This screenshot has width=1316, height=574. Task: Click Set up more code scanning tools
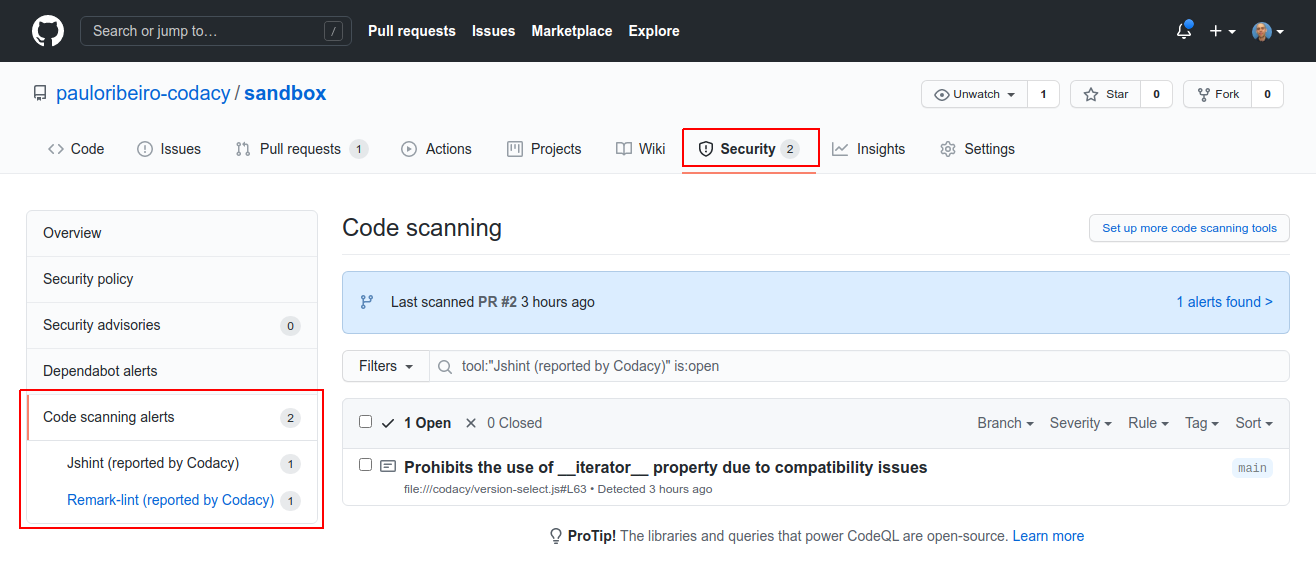click(1189, 228)
